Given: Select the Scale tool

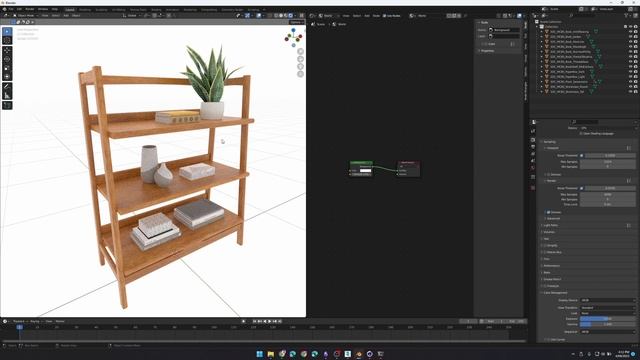Looking at the screenshot, I should click(7, 68).
